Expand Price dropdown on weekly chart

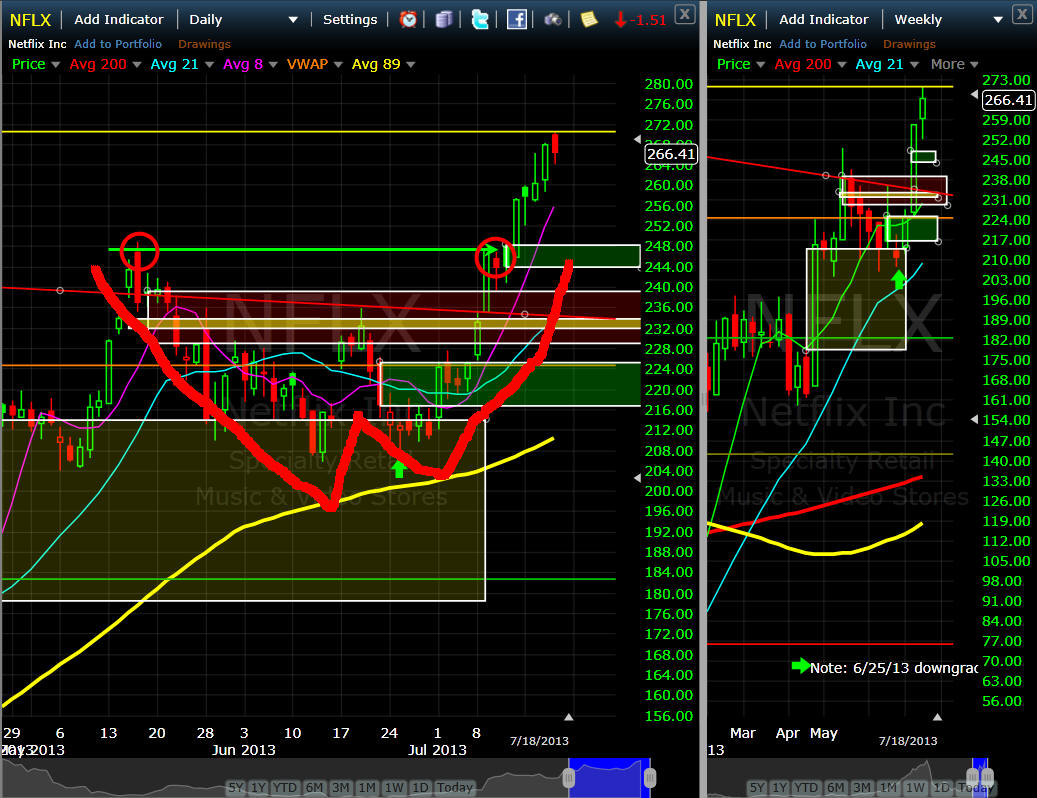(761, 65)
